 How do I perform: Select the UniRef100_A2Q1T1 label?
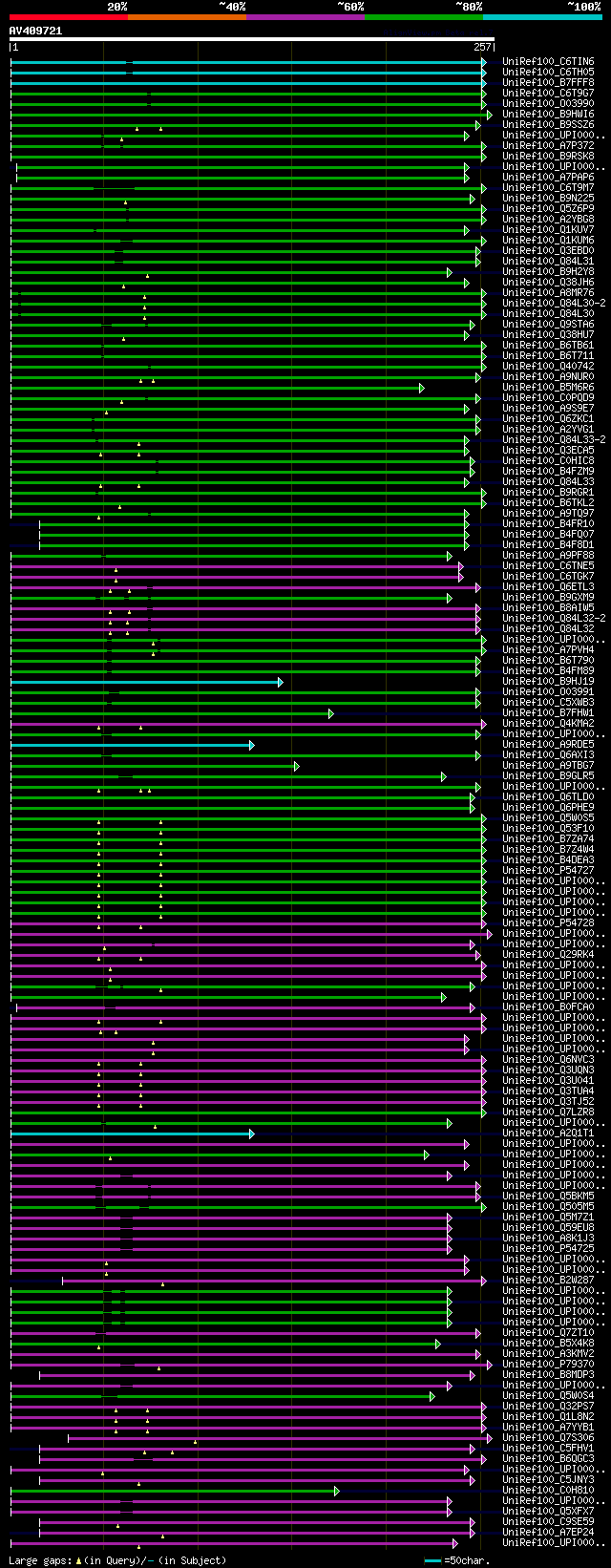click(548, 1134)
